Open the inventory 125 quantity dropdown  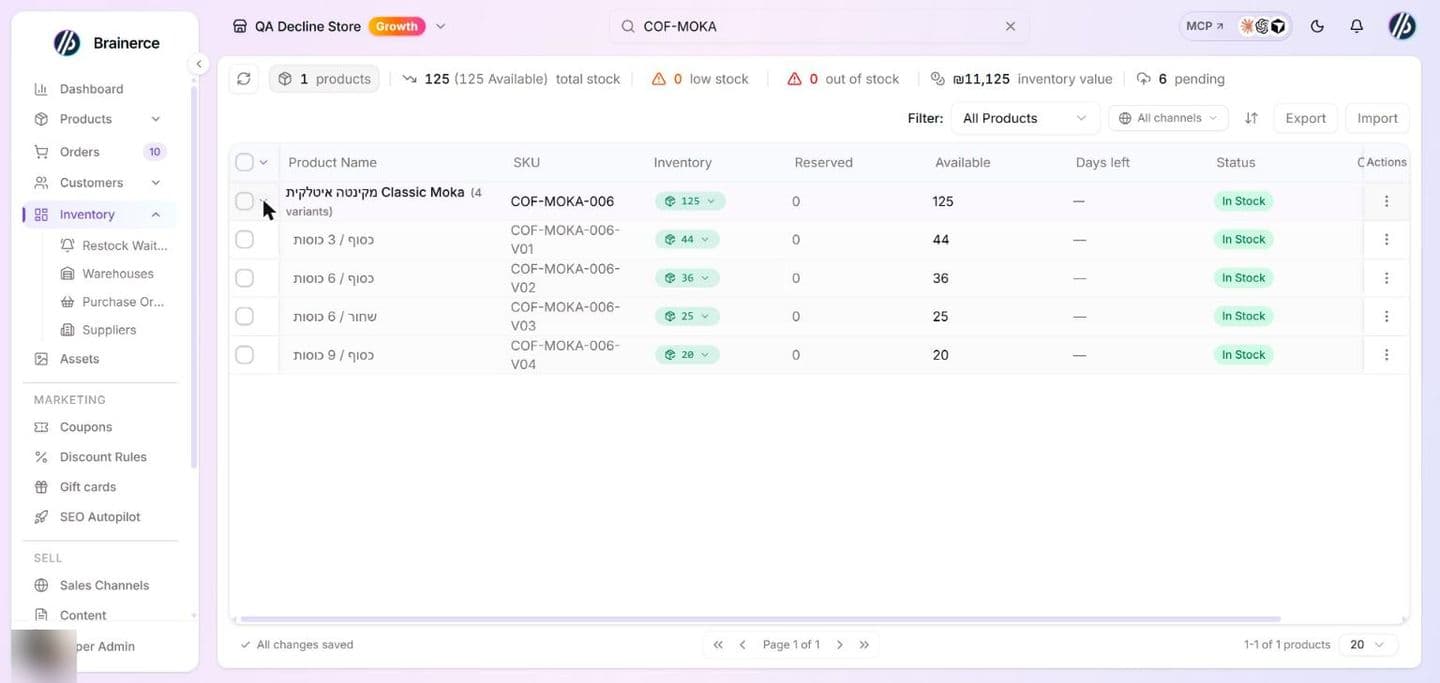coord(690,201)
